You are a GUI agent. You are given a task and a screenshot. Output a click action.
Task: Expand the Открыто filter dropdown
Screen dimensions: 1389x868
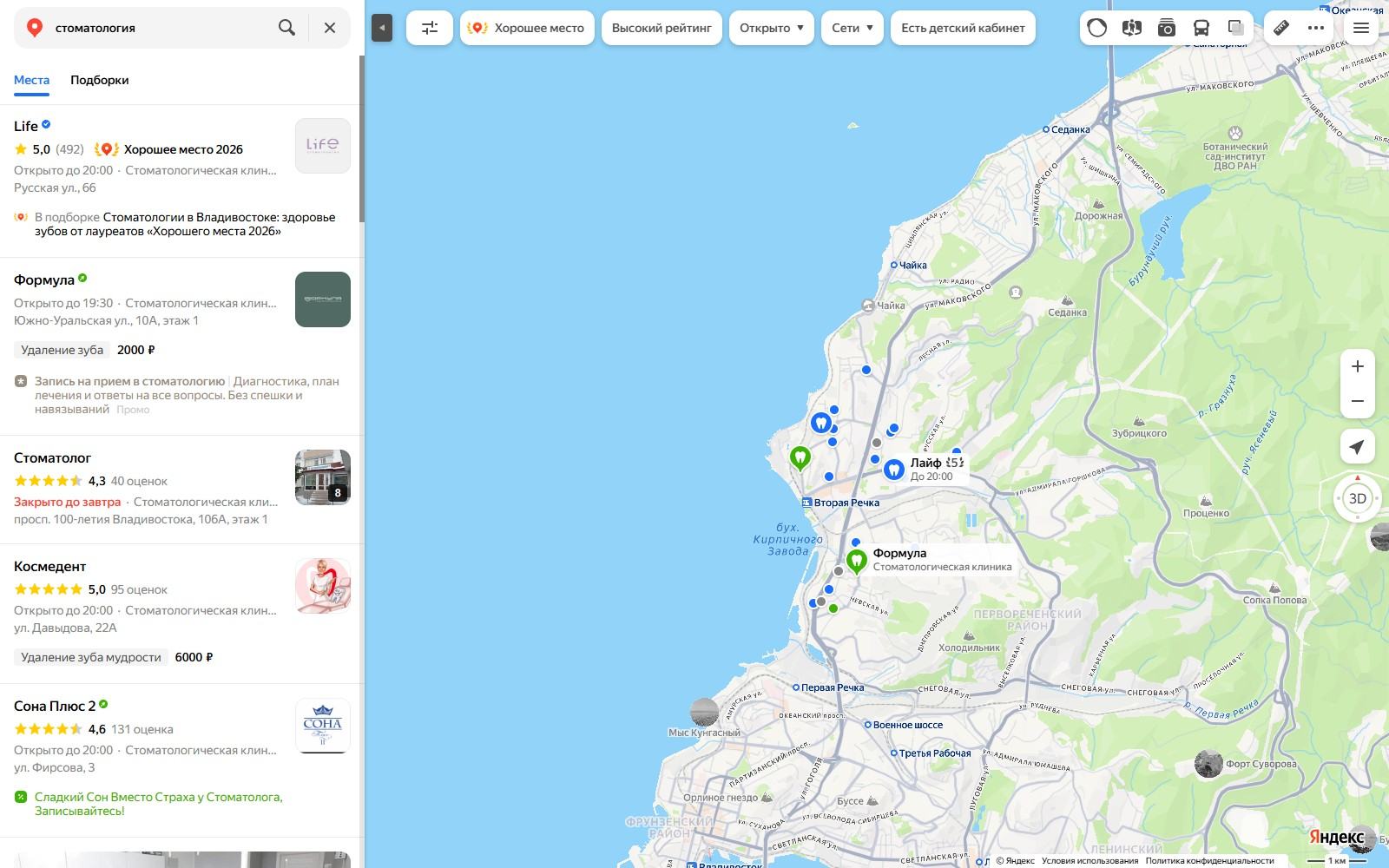pyautogui.click(x=772, y=28)
